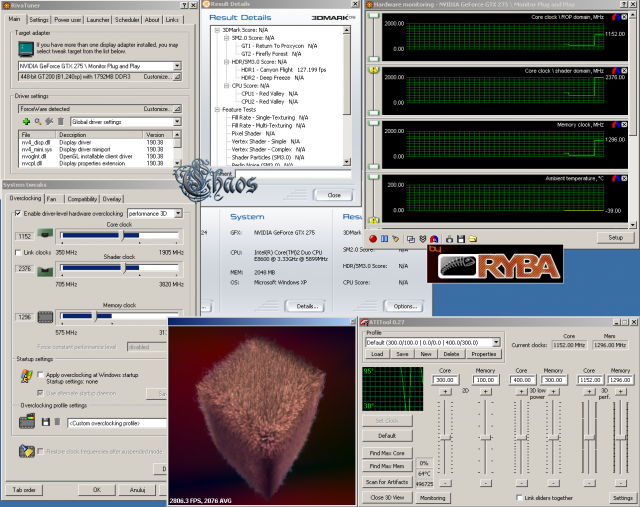Check the Link clocks checkbox

point(19,253)
